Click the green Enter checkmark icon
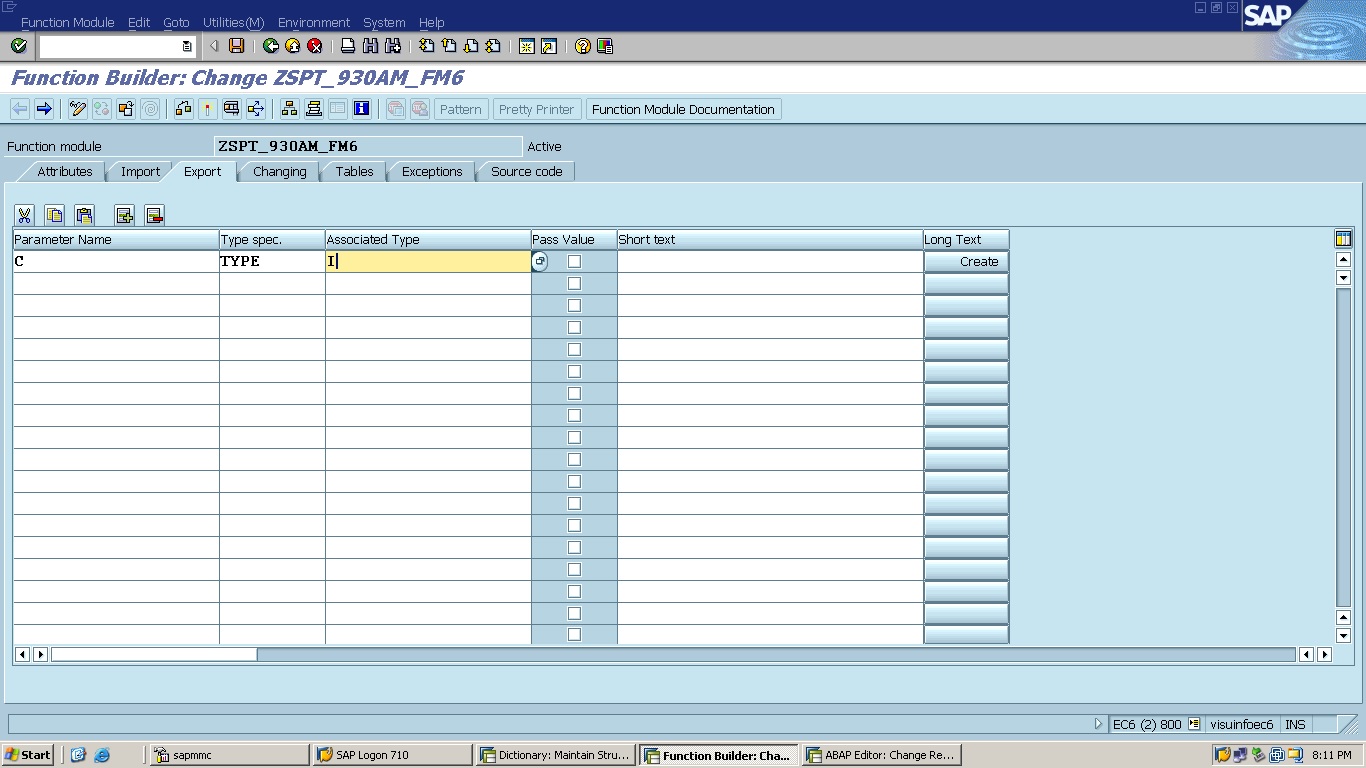This screenshot has height=768, width=1366. (18, 46)
